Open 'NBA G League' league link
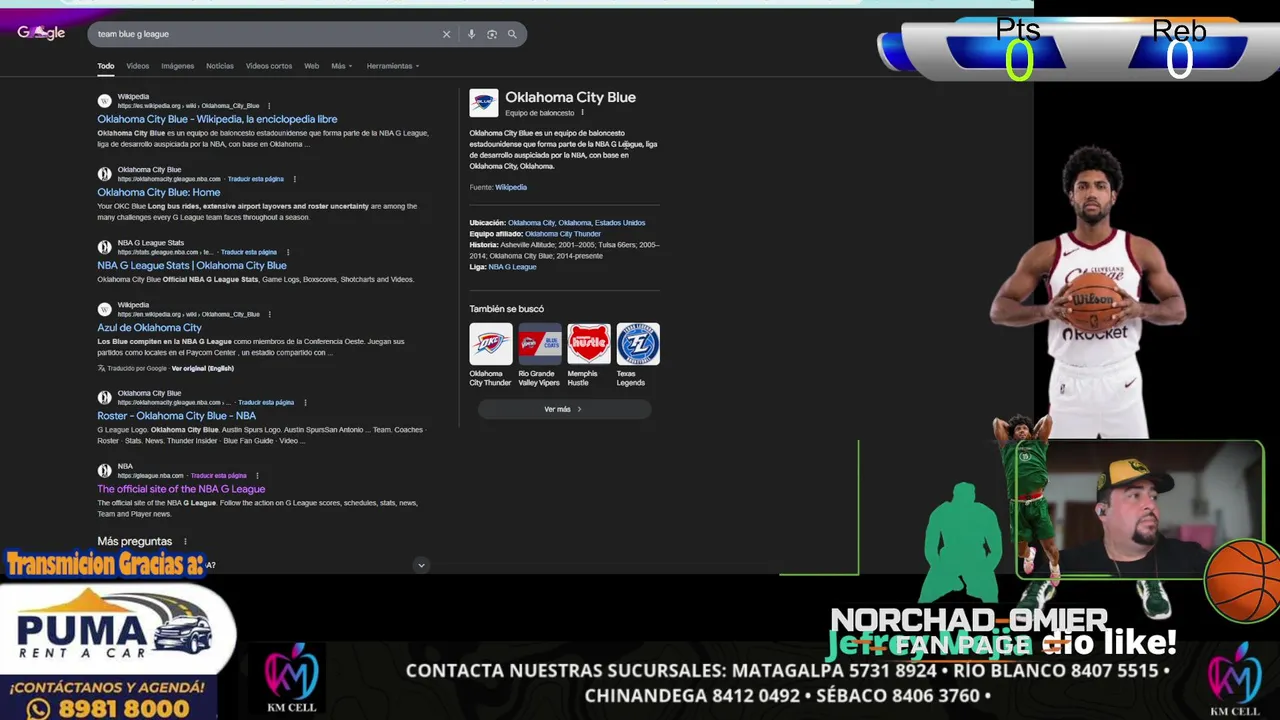The height and width of the screenshot is (720, 1280). point(512,267)
